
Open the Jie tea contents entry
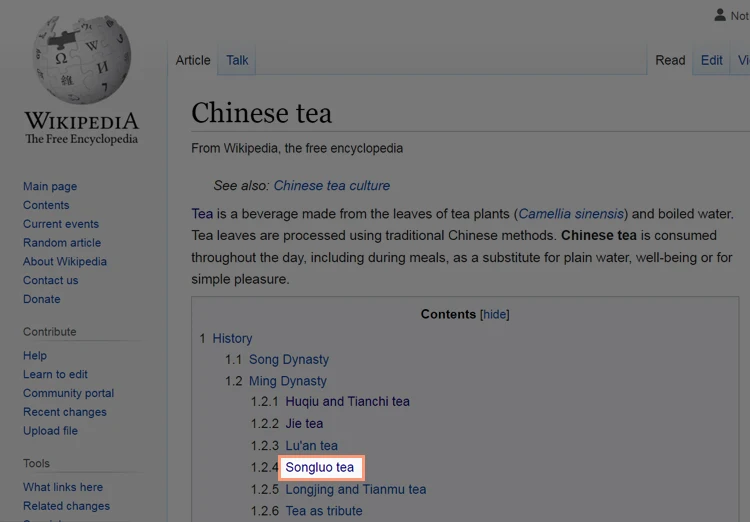tap(304, 423)
